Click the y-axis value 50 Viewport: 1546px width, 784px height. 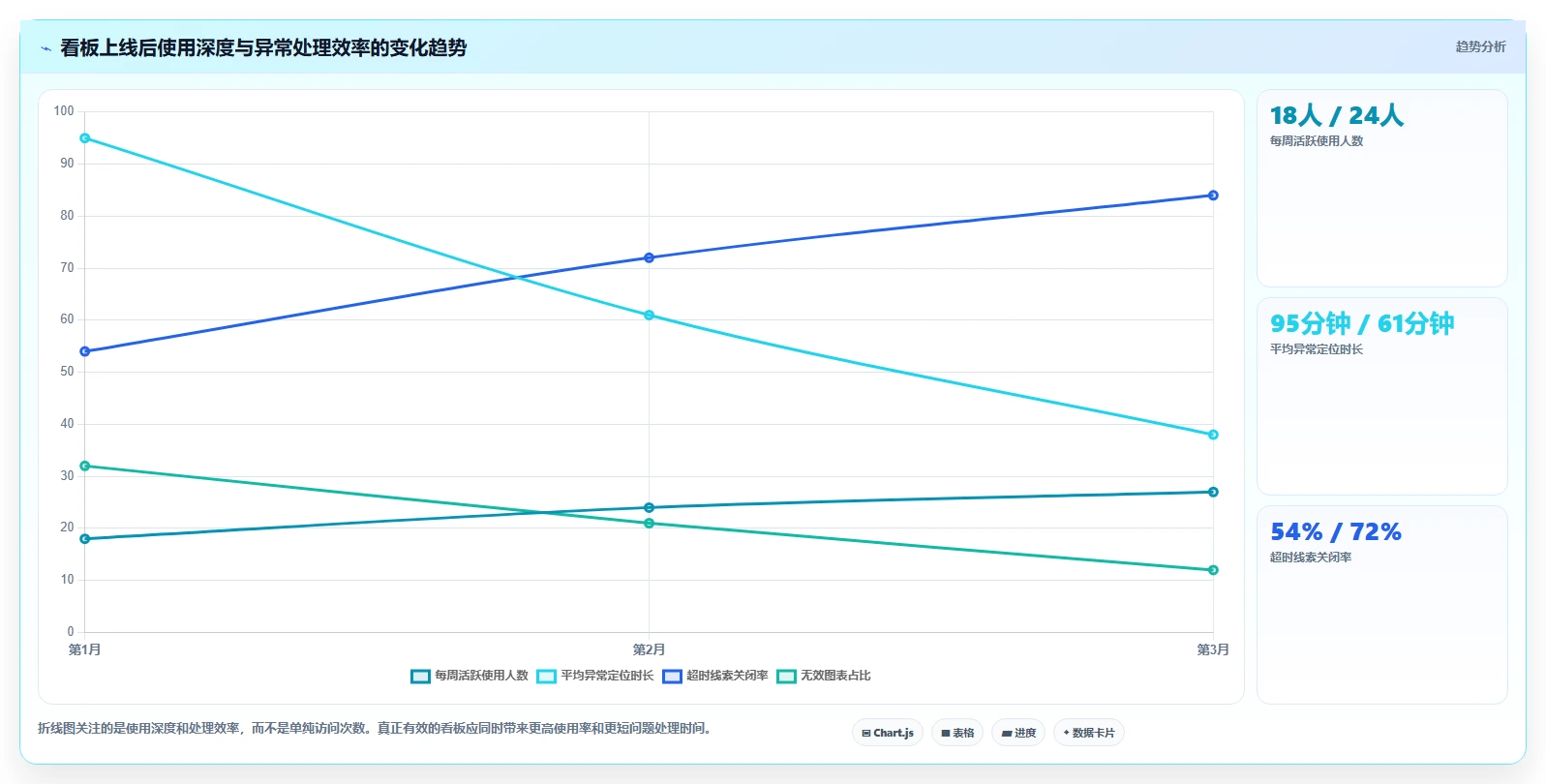[67, 372]
